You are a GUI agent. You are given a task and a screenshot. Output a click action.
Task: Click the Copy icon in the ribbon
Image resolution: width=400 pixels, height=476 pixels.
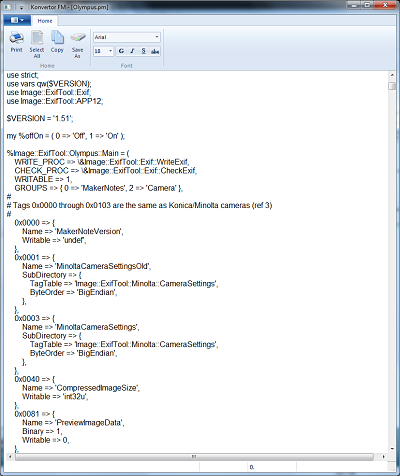pyautogui.click(x=57, y=42)
